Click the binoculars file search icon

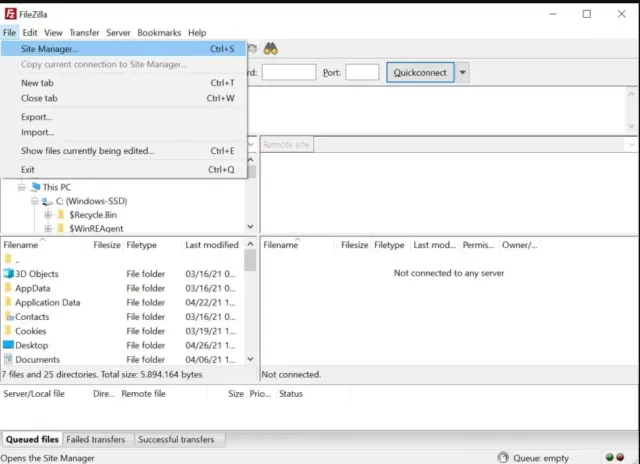tap(270, 48)
